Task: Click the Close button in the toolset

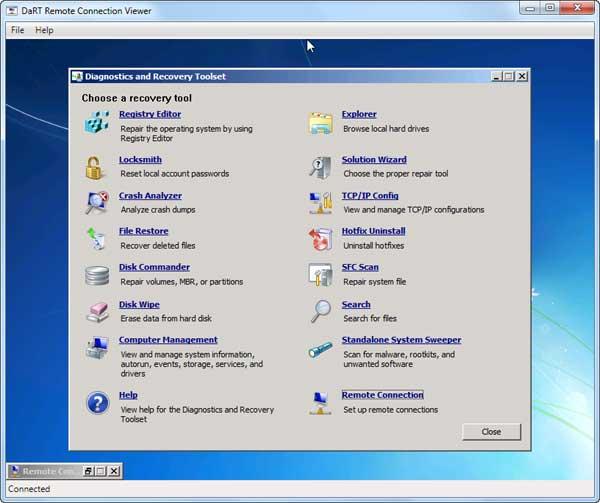Action: [x=491, y=432]
